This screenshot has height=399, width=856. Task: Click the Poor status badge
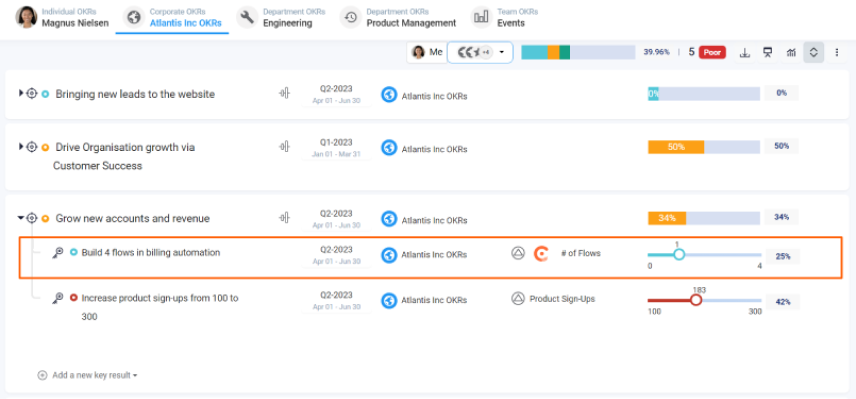click(x=712, y=52)
